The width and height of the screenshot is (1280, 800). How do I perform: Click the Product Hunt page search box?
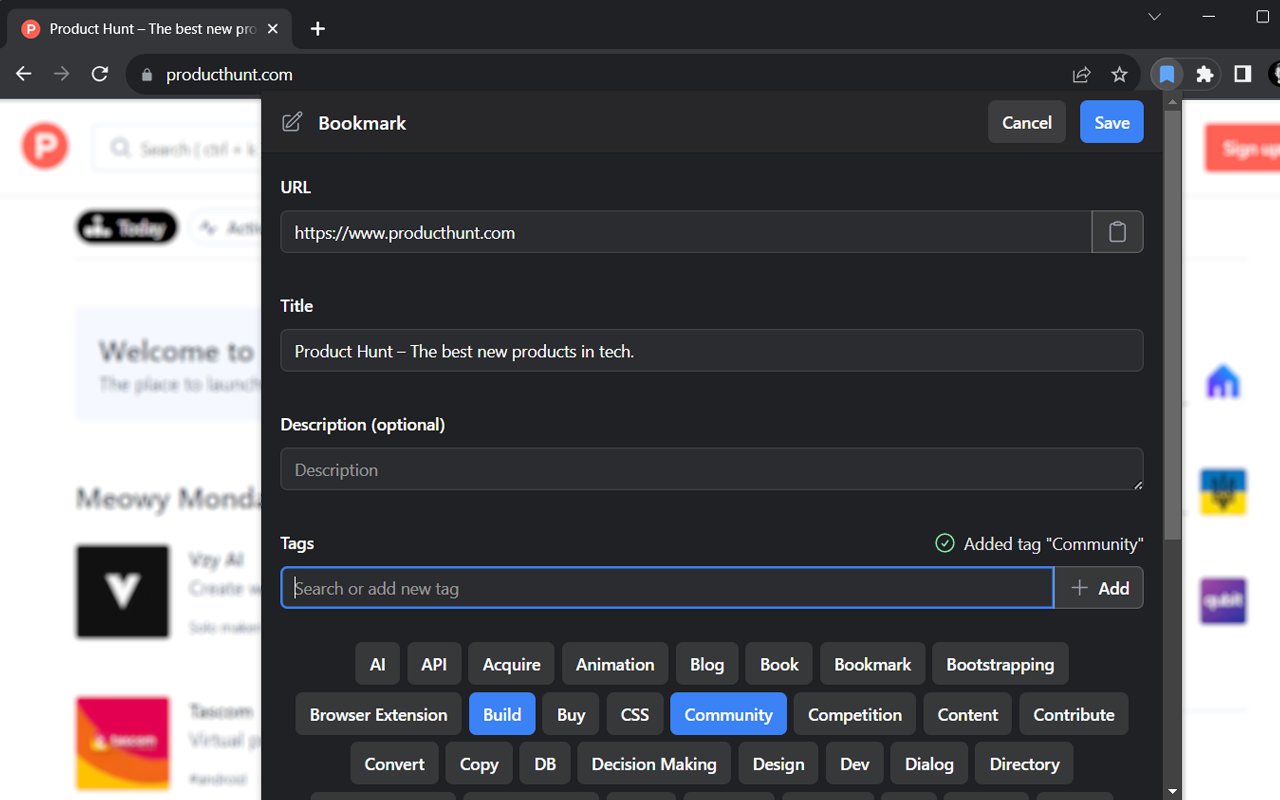pos(178,148)
